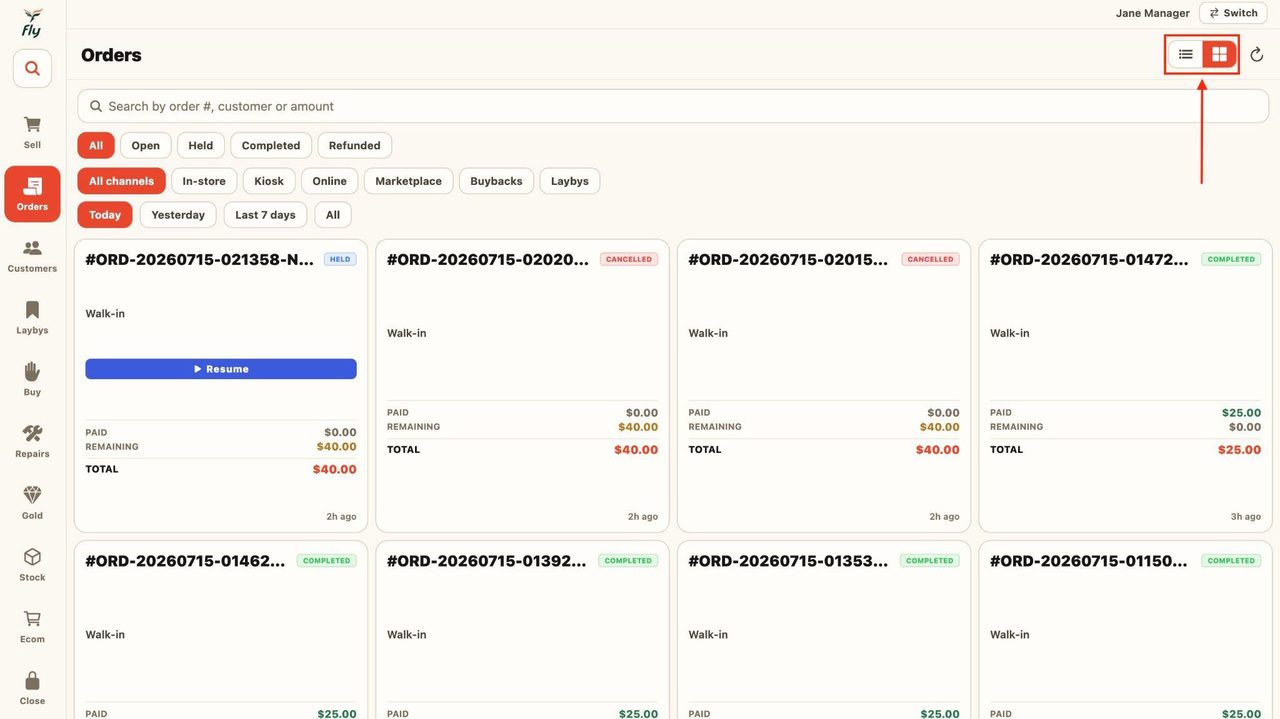Click COMPLETED badge on order 01392
The height and width of the screenshot is (719, 1280).
tap(628, 561)
